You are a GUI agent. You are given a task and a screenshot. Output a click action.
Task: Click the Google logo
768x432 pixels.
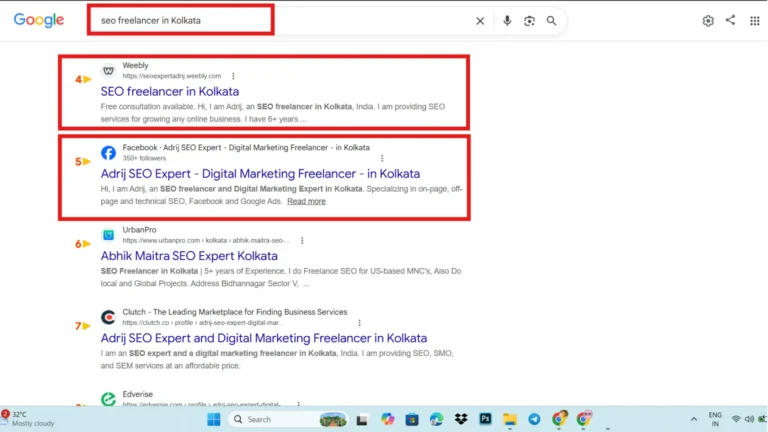click(x=39, y=20)
